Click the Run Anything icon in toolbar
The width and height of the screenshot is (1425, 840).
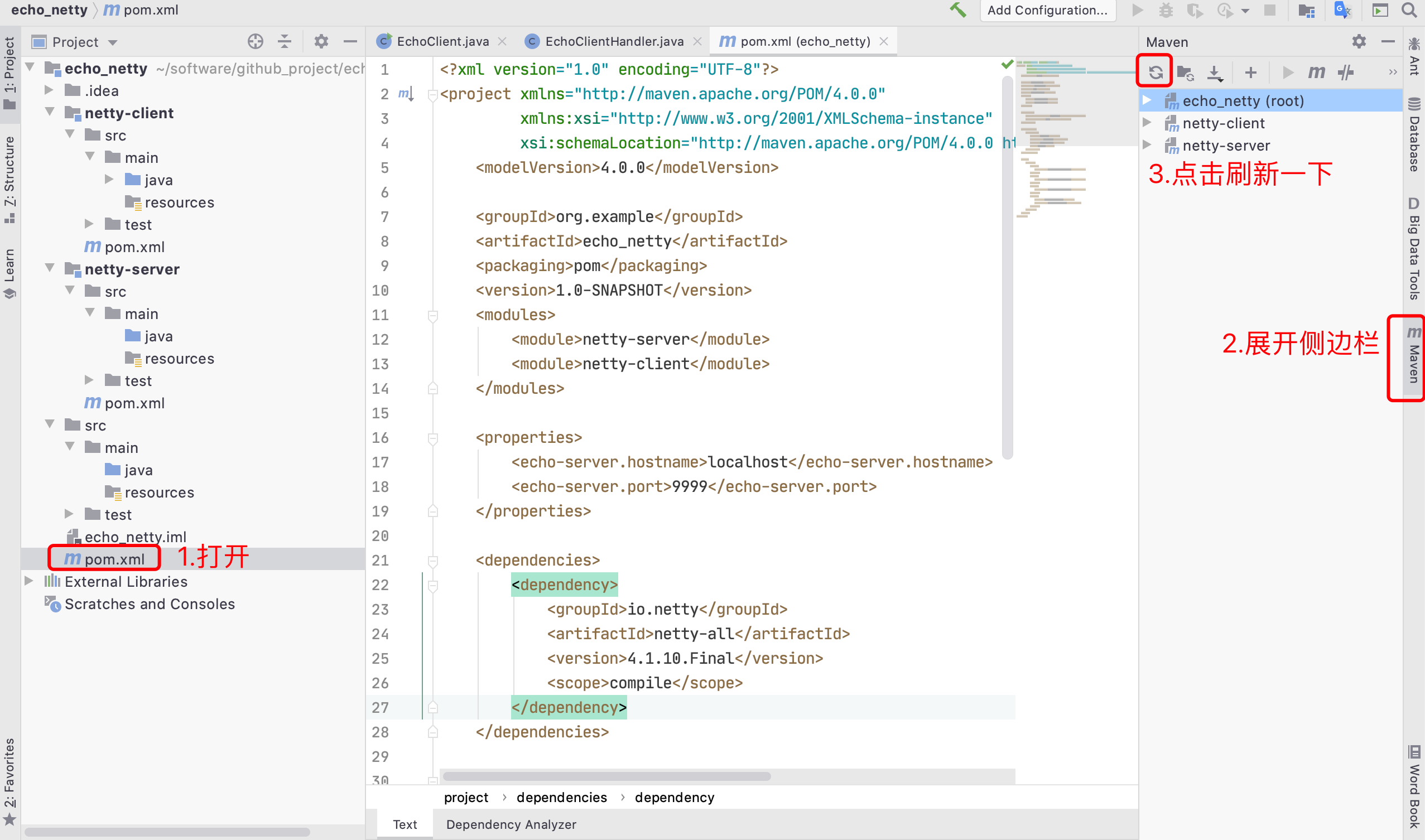coord(1380,10)
